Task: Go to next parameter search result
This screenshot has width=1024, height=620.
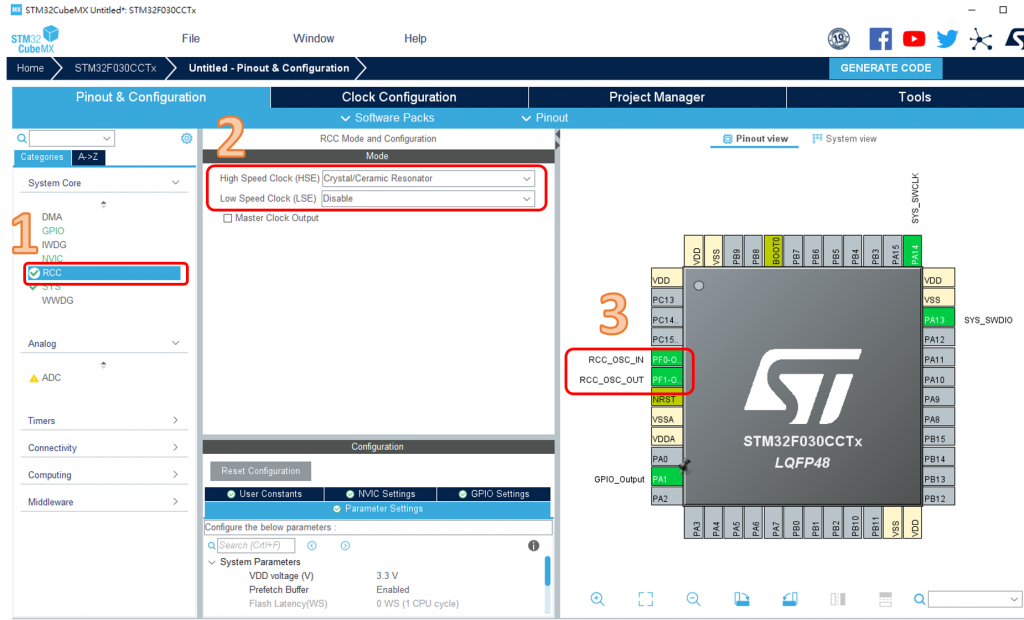Action: click(x=345, y=546)
